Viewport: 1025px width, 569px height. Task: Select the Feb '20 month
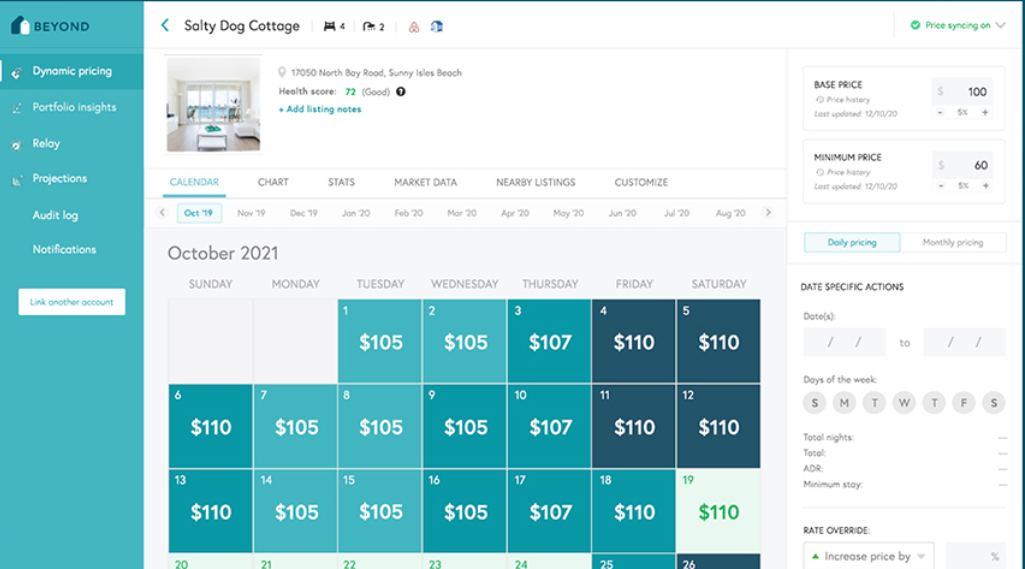point(409,213)
